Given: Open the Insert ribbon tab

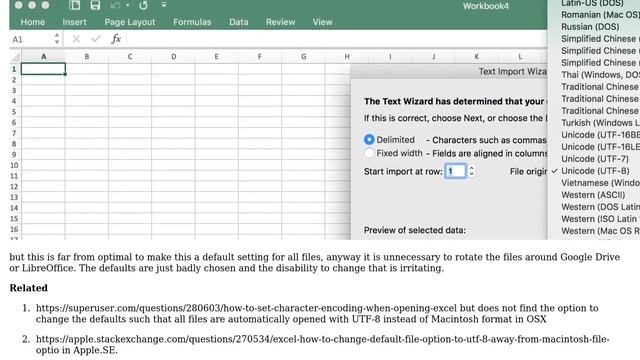Looking at the screenshot, I should pos(74,22).
